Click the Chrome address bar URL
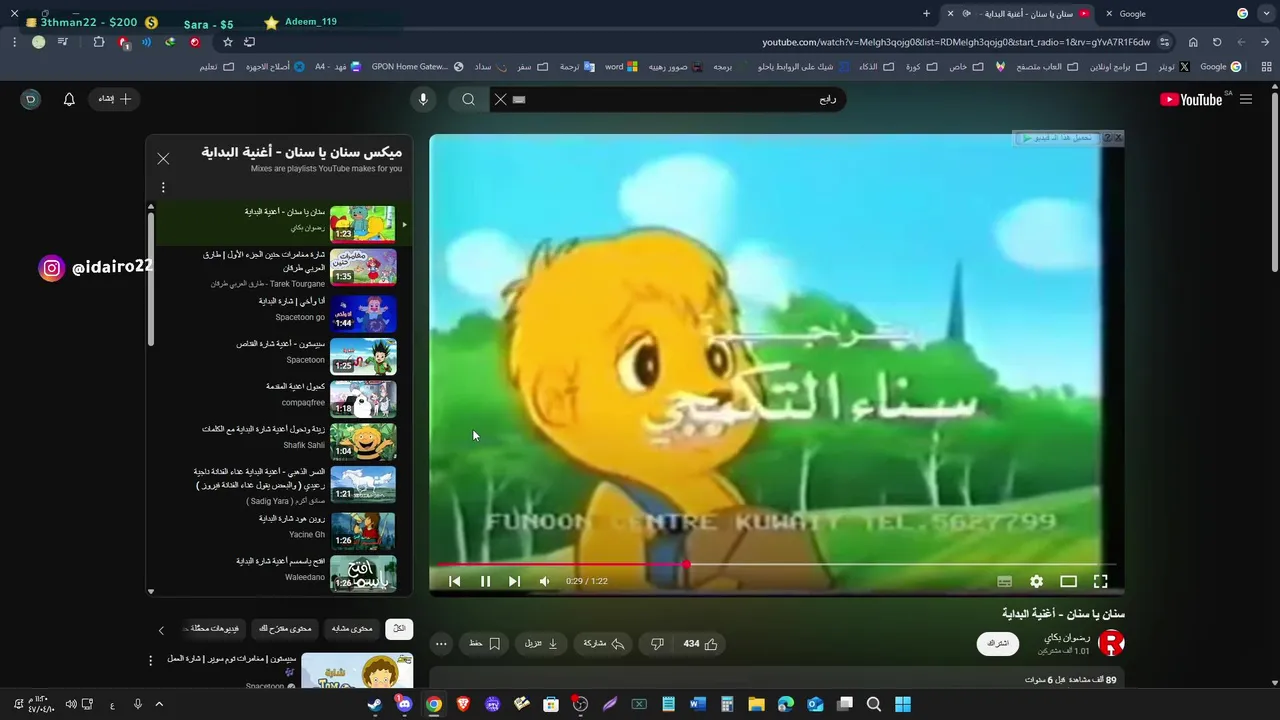 pyautogui.click(x=956, y=42)
